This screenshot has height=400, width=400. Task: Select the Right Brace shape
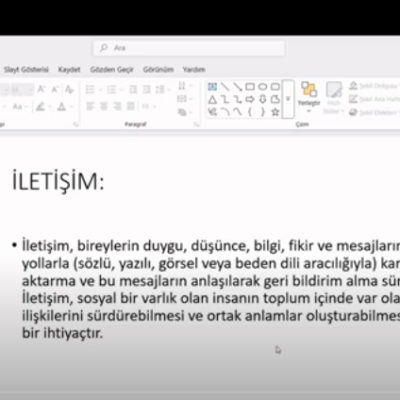[x=263, y=112]
